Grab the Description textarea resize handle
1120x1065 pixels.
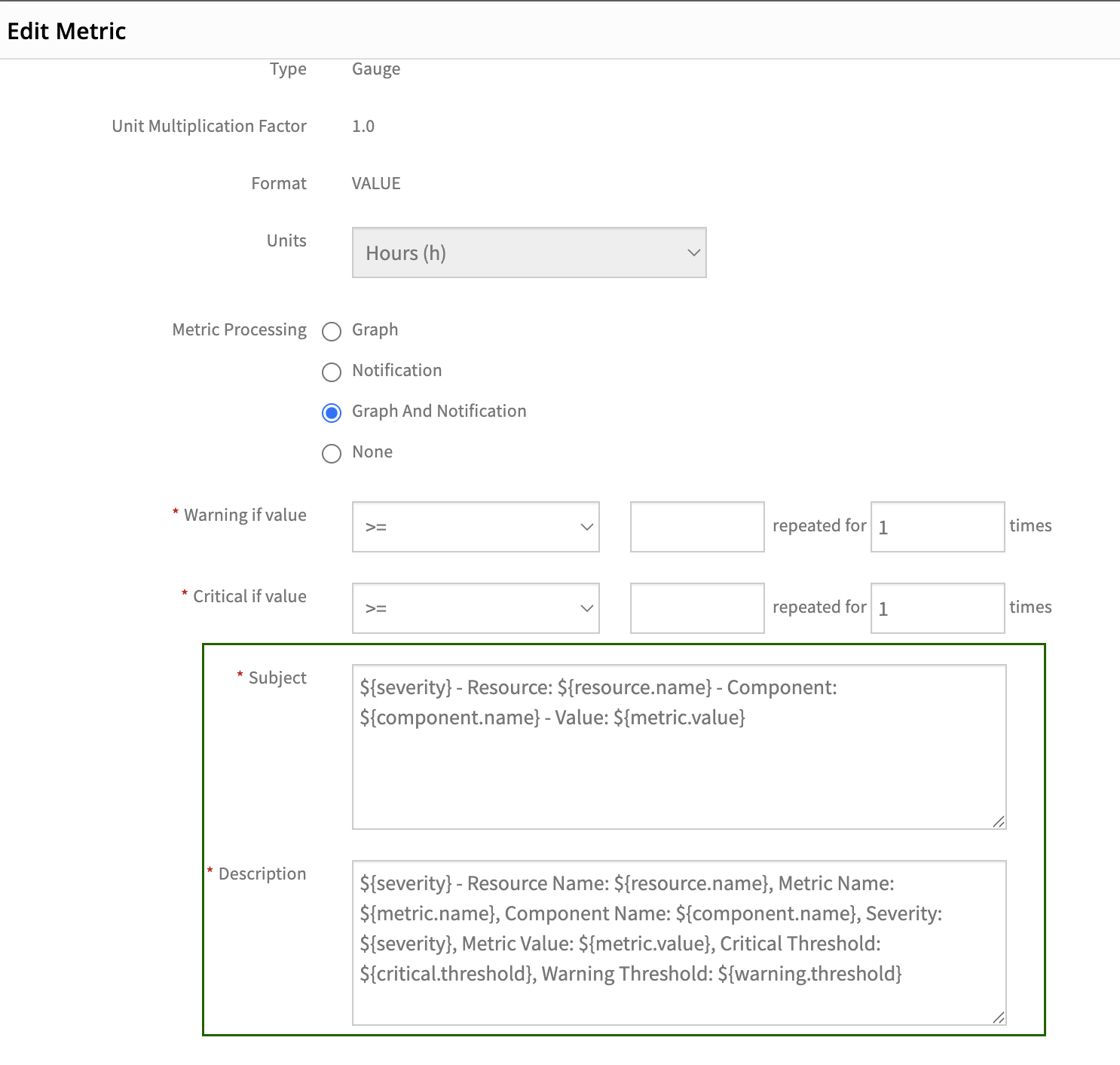[999, 1018]
